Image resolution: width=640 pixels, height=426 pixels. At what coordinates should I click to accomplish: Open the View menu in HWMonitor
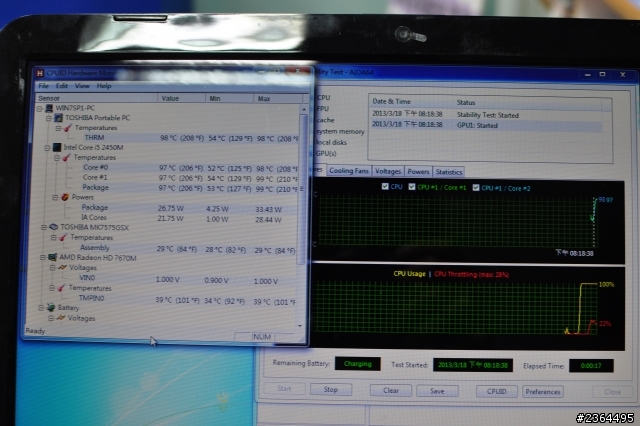(x=82, y=86)
